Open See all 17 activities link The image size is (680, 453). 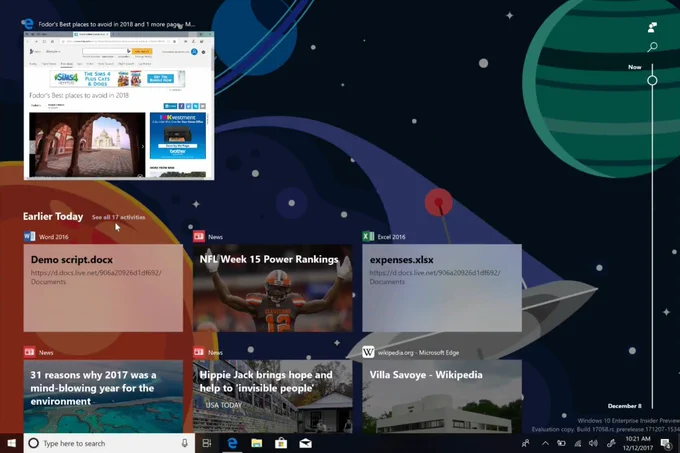pyautogui.click(x=118, y=217)
